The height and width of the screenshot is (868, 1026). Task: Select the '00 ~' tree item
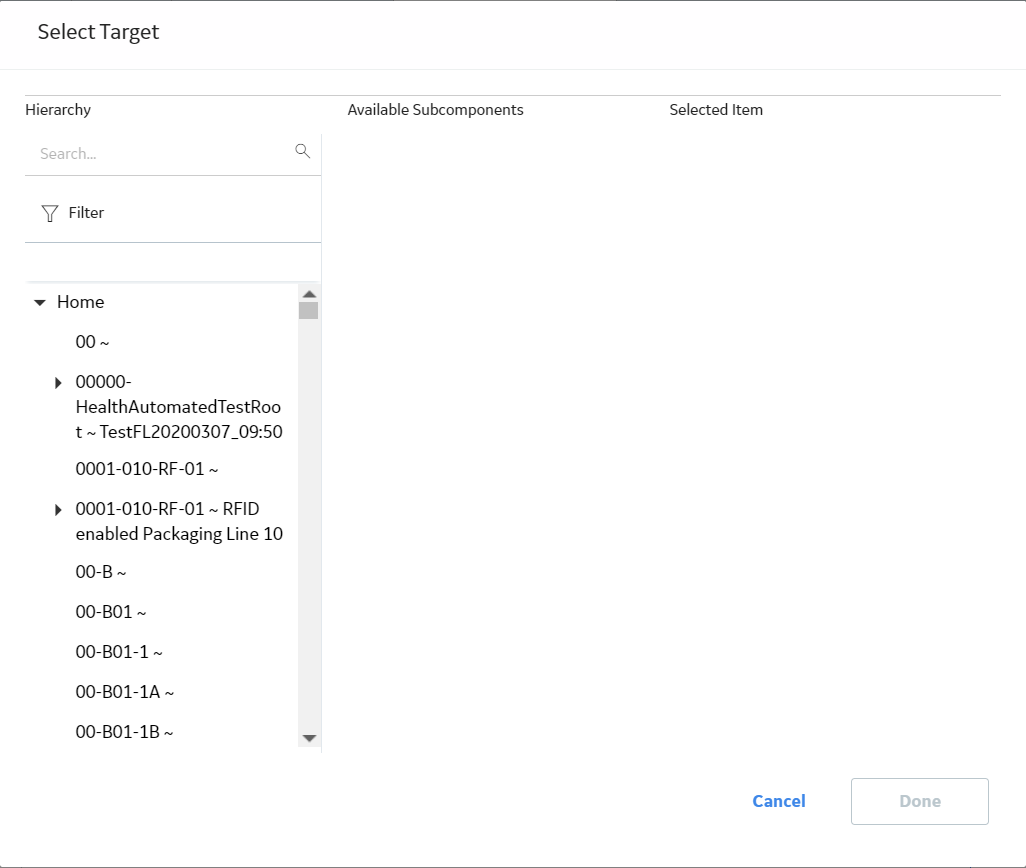tap(92, 341)
